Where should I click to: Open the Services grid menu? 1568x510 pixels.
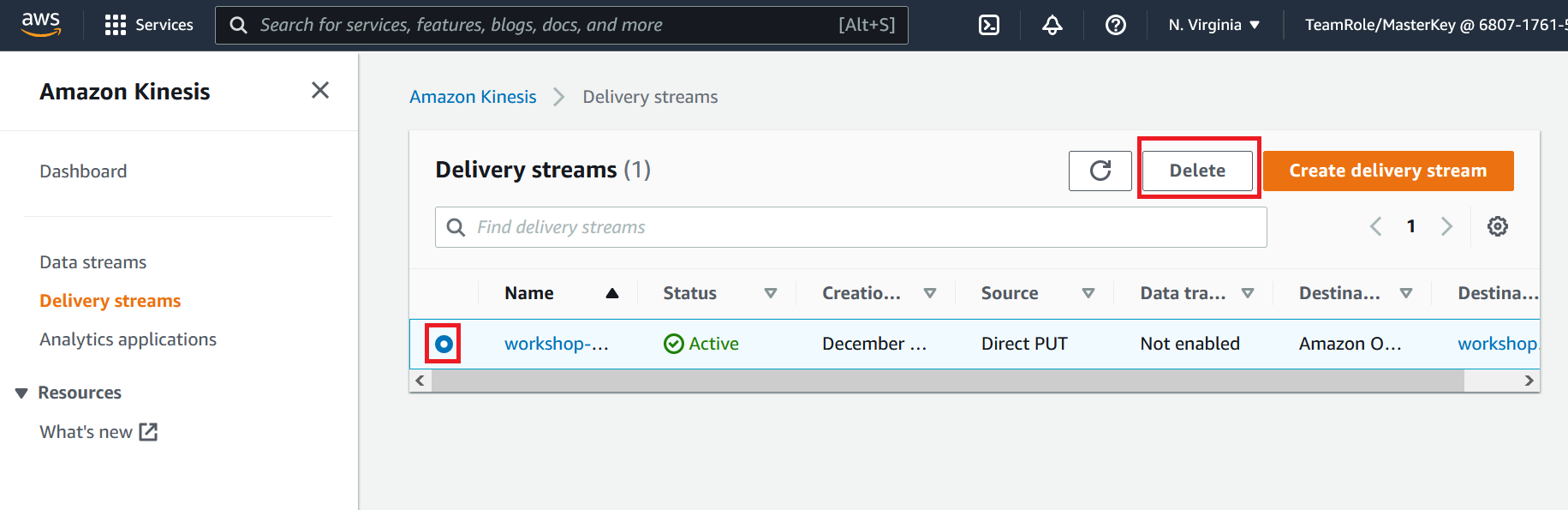[x=149, y=25]
